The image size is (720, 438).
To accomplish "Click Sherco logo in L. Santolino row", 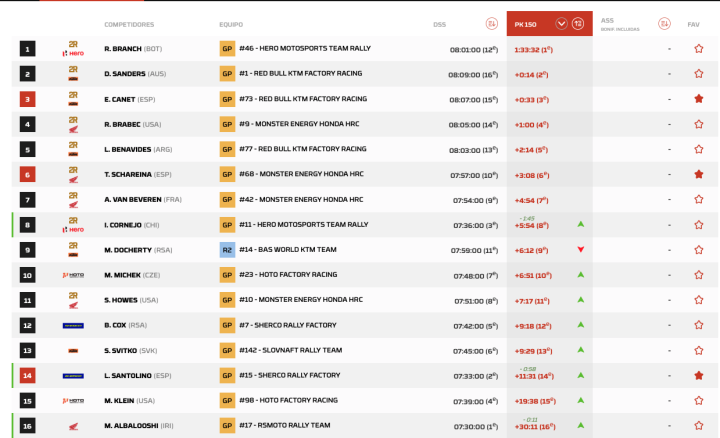I will point(73,376).
